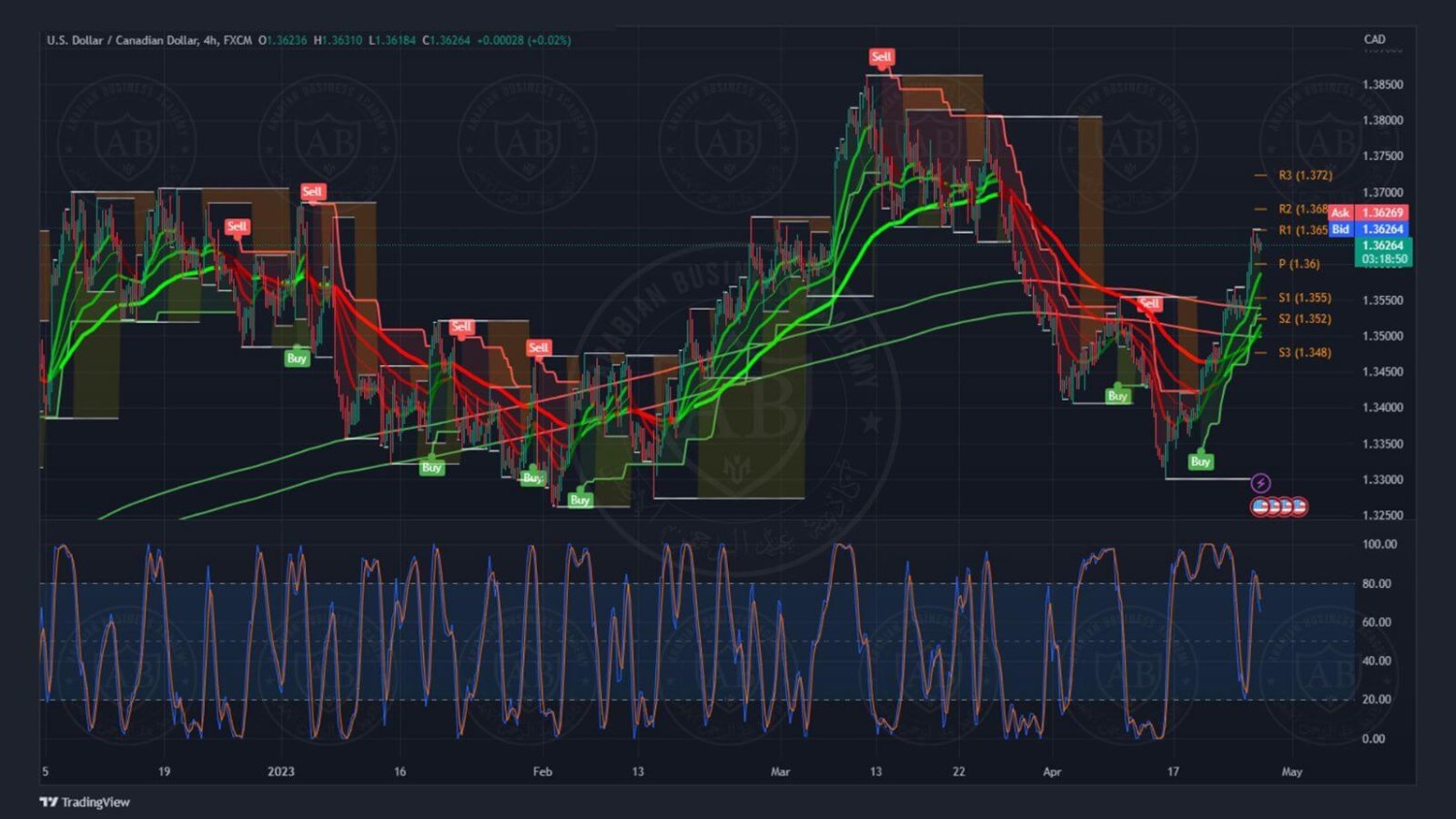Click the 80.00 oscillator scale label

1376,584
